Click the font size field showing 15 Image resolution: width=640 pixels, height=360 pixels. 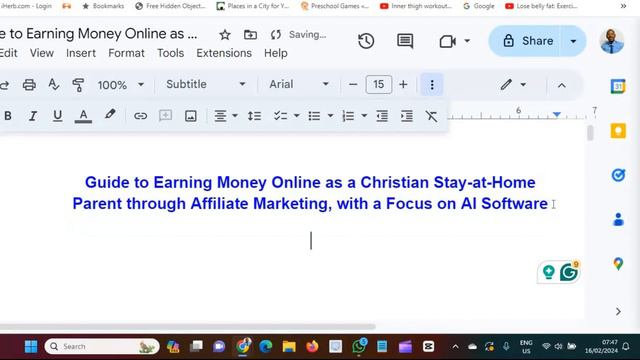pos(378,84)
